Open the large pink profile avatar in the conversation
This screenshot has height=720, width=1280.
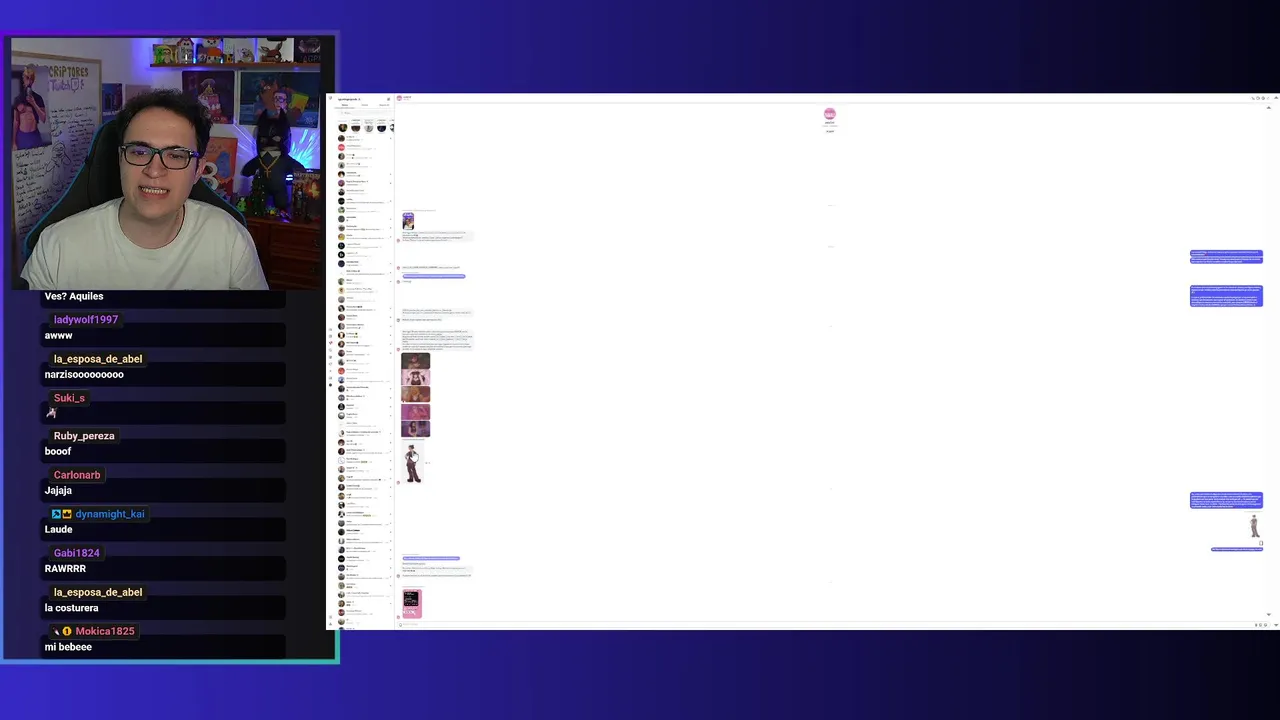pos(829,114)
